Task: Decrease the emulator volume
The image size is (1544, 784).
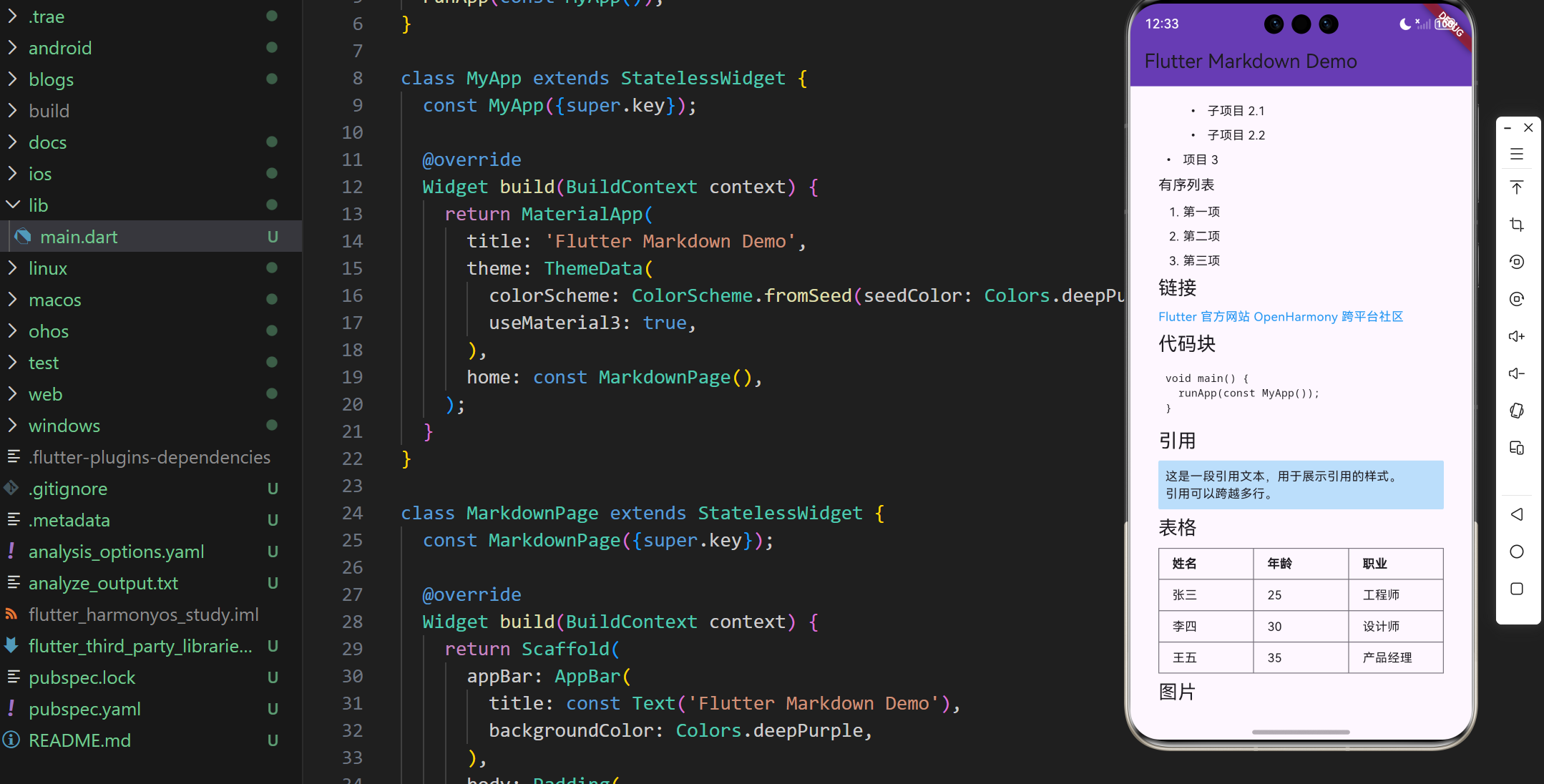Action: point(1516,373)
